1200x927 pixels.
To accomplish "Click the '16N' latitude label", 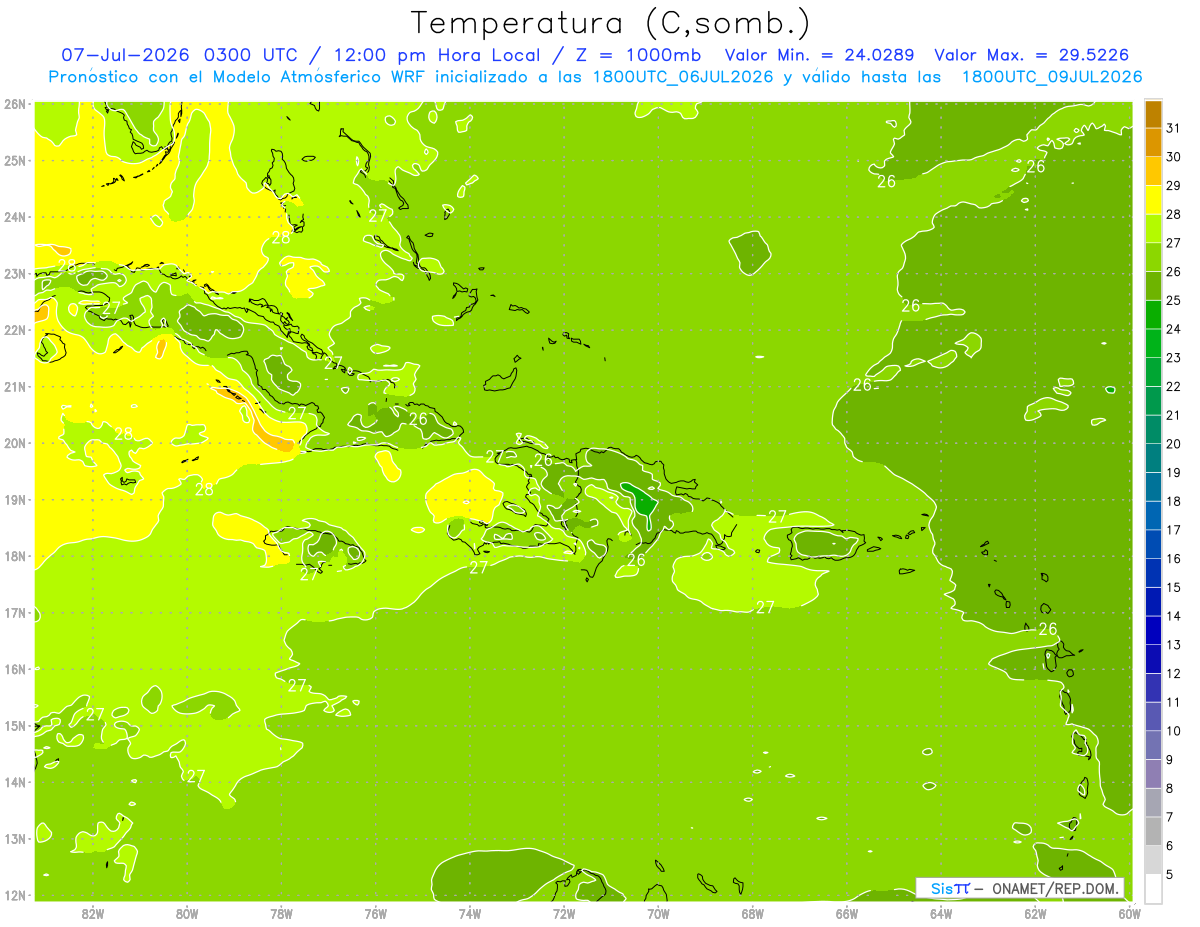I will 15,669.
